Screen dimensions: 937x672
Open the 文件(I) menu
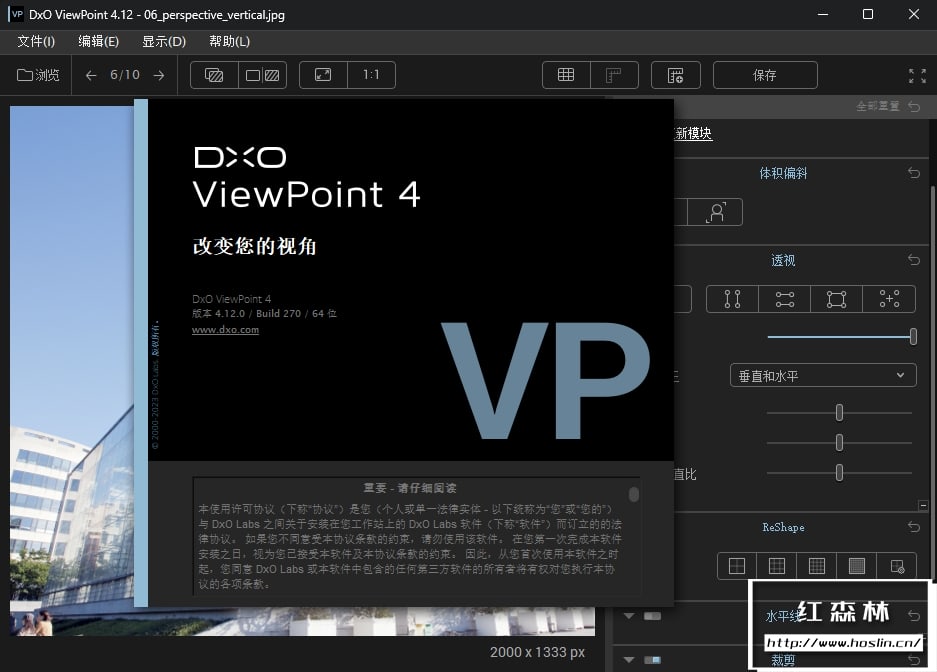click(36, 41)
